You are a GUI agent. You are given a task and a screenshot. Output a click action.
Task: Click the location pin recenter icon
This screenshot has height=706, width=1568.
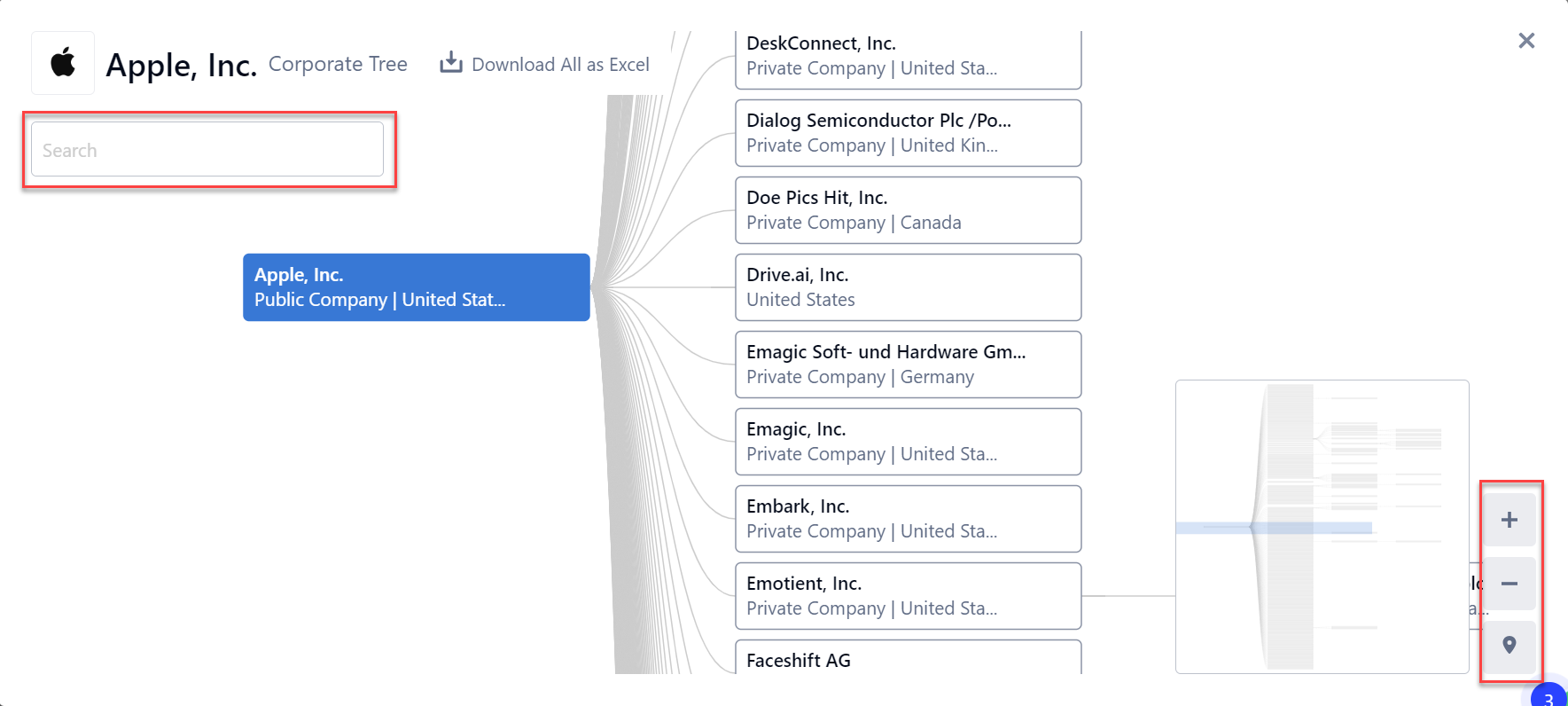pyautogui.click(x=1509, y=645)
